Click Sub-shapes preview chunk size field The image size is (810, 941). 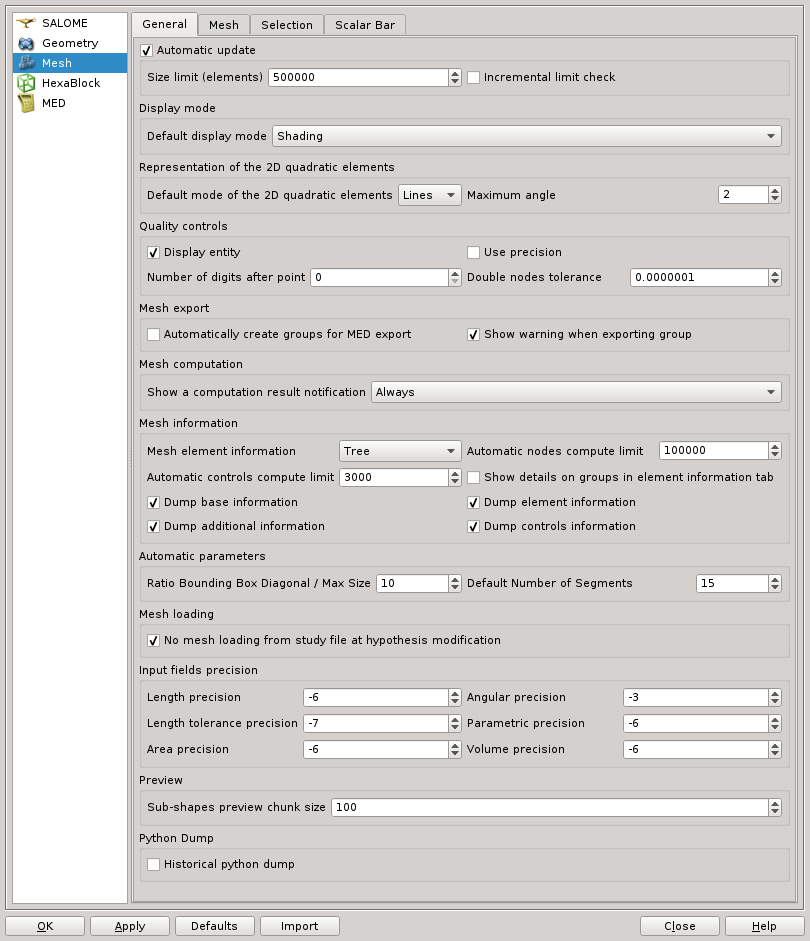pyautogui.click(x=550, y=807)
